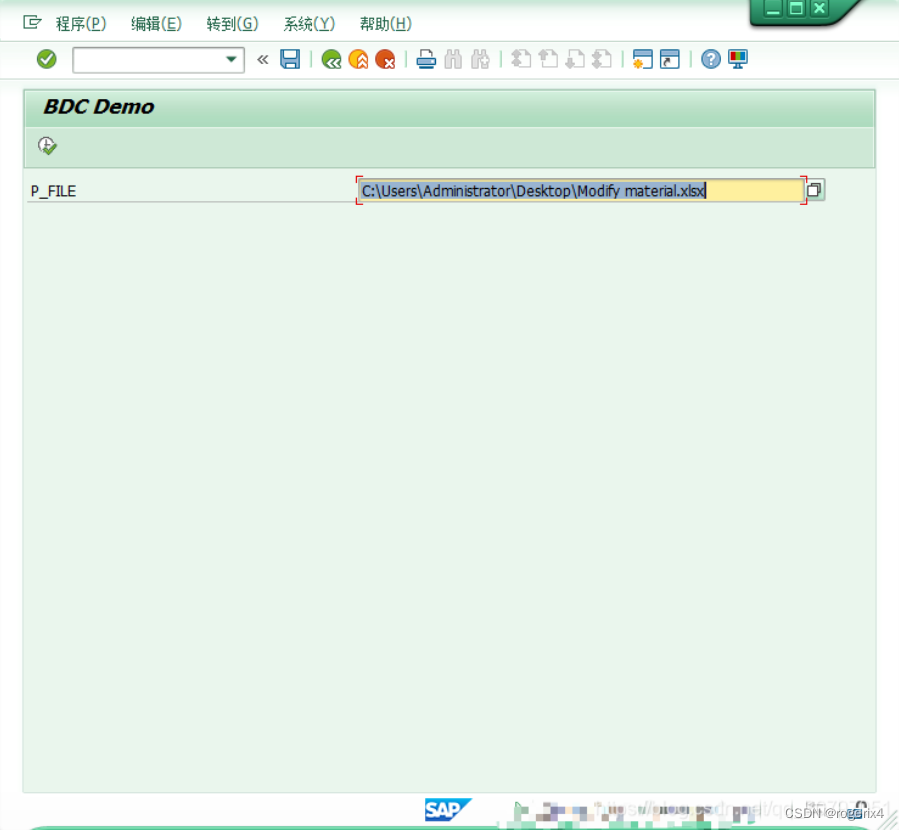
Task: Click the Generate Shortcut icon
Action: (670, 59)
